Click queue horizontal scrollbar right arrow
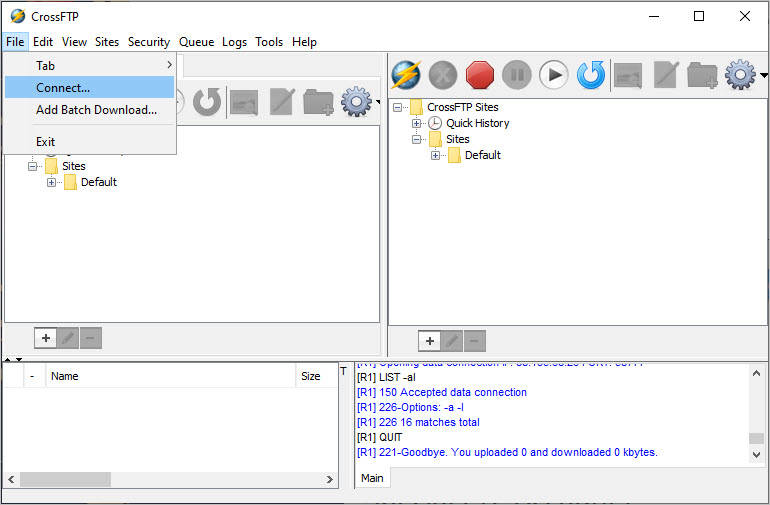Image resolution: width=770 pixels, height=505 pixels. pos(330,479)
